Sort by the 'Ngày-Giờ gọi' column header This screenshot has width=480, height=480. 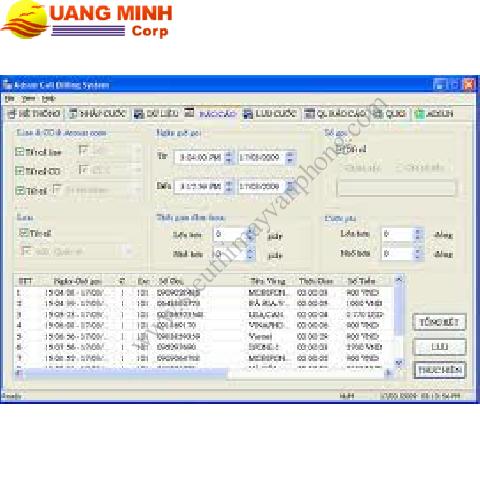click(77, 281)
